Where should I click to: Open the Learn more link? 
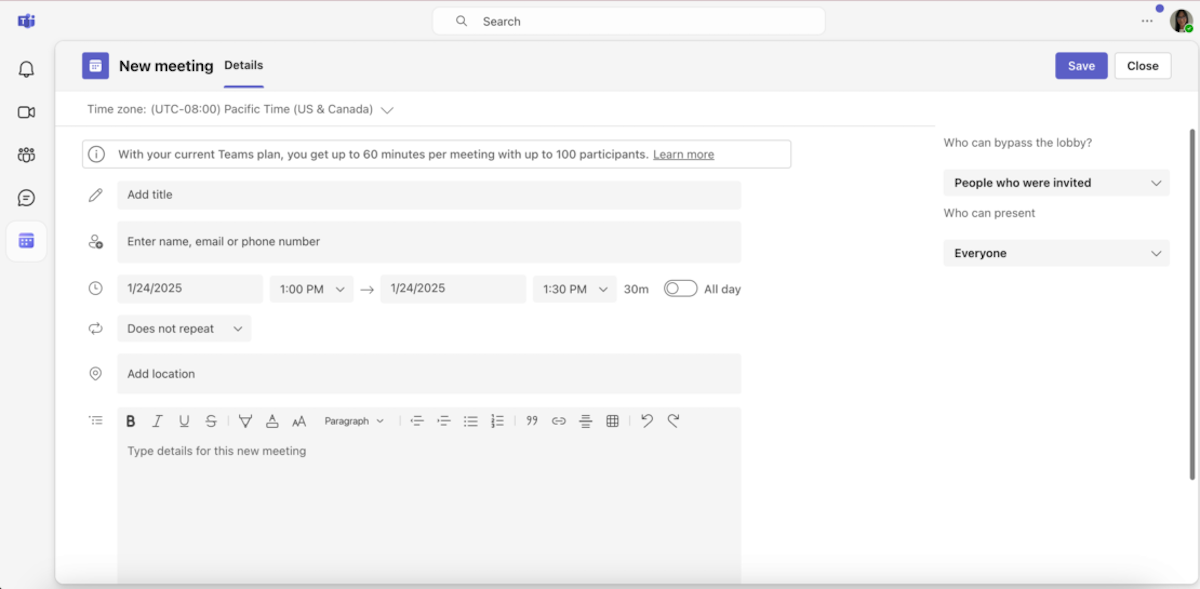click(x=683, y=154)
